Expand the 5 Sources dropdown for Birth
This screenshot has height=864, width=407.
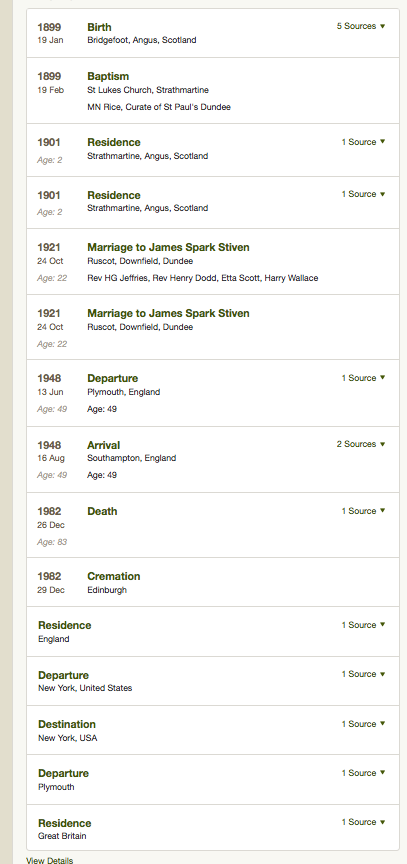(x=361, y=26)
